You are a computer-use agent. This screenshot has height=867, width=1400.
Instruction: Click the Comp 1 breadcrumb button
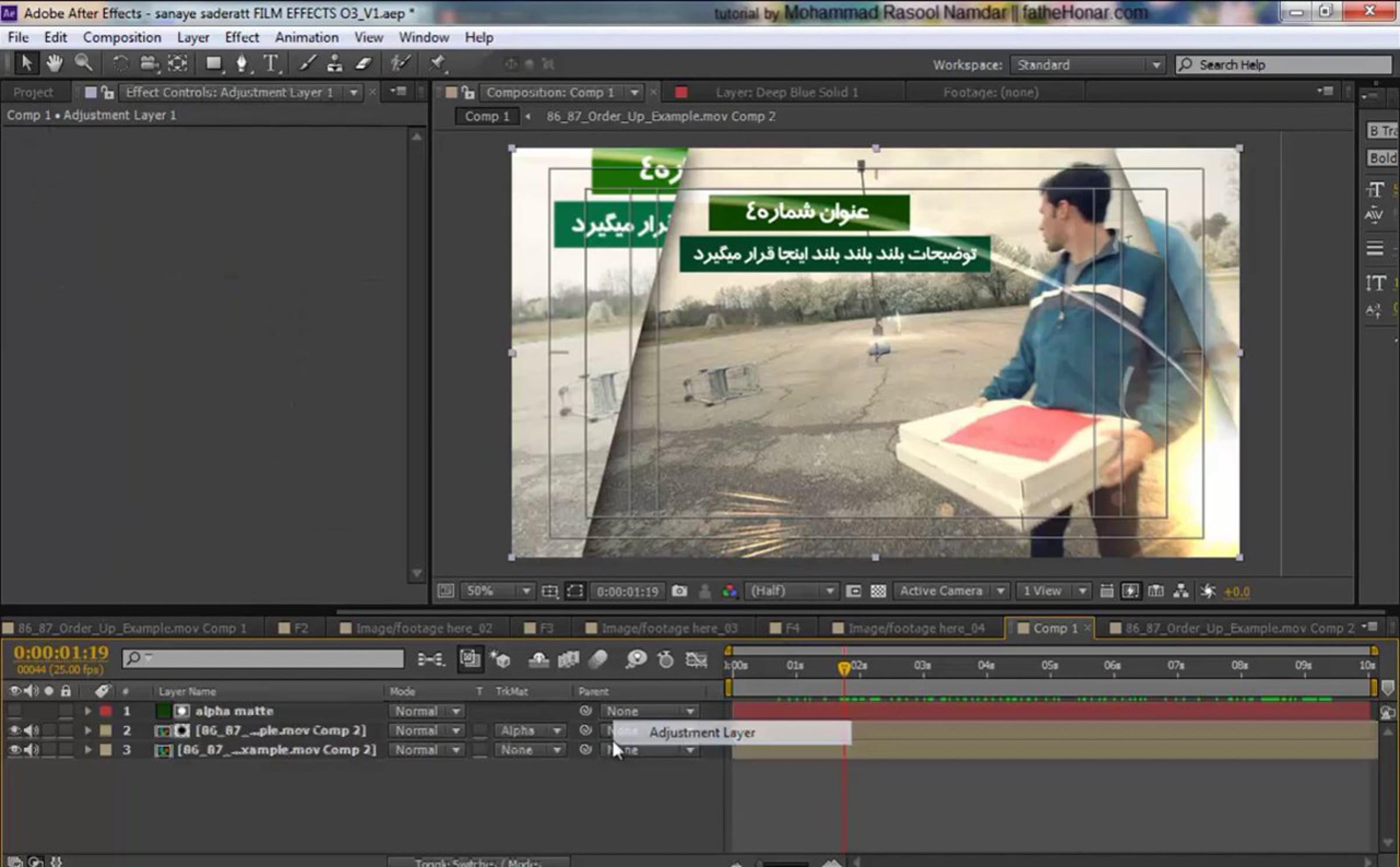(487, 116)
